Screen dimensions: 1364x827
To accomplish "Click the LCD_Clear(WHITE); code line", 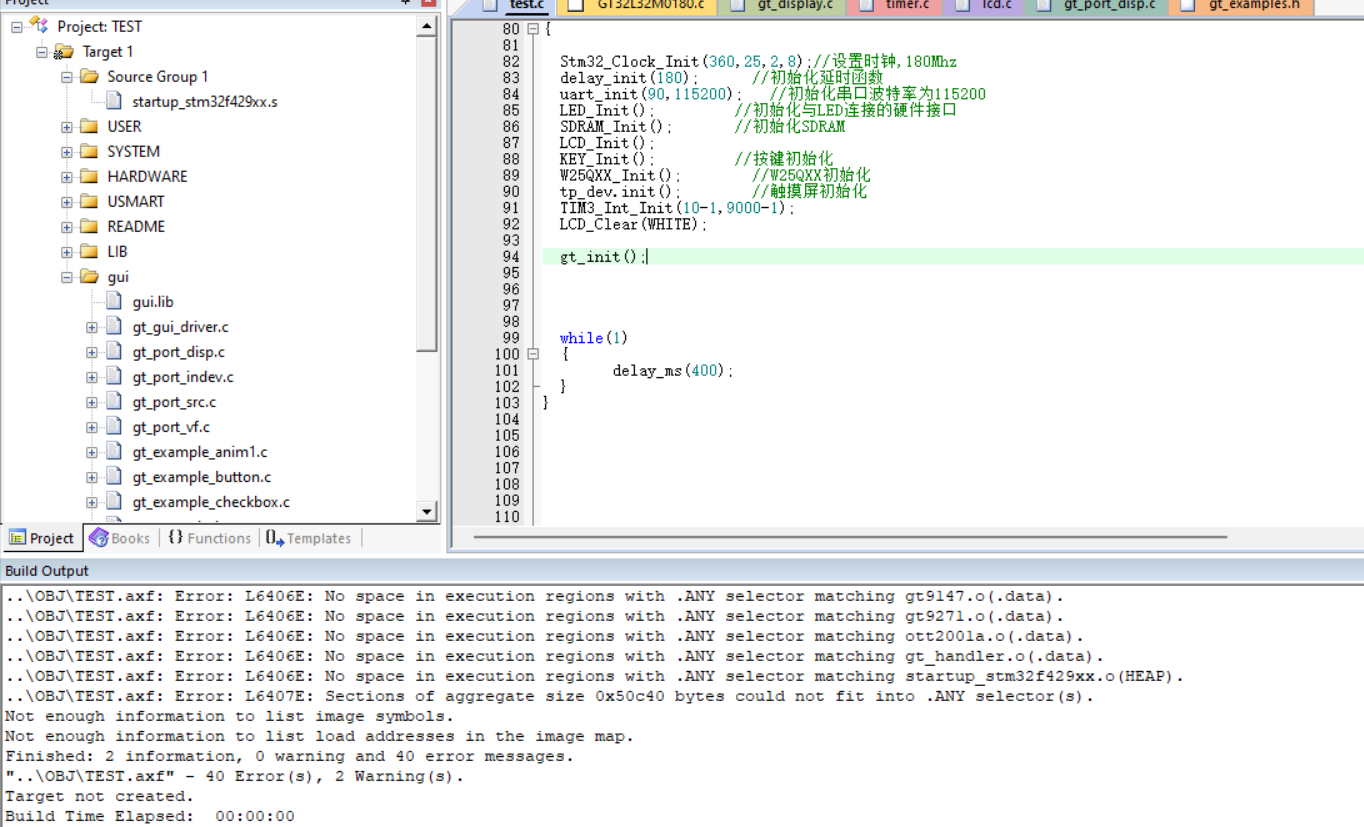I will [x=633, y=224].
